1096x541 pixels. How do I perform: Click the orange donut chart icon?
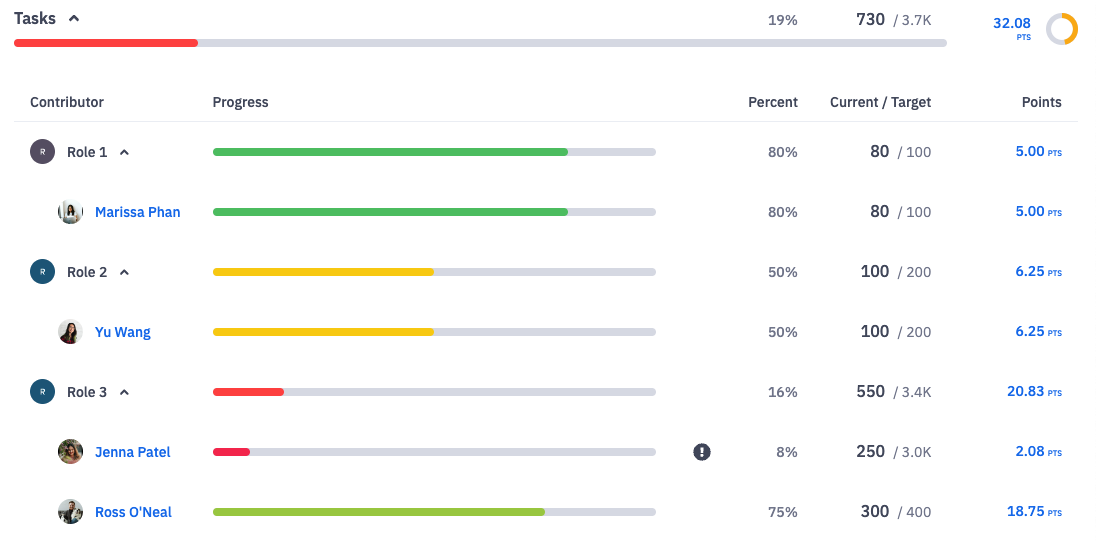pyautogui.click(x=1061, y=29)
